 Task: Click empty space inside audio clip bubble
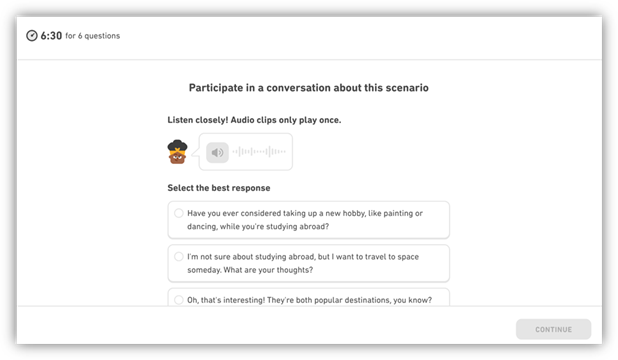point(248,165)
